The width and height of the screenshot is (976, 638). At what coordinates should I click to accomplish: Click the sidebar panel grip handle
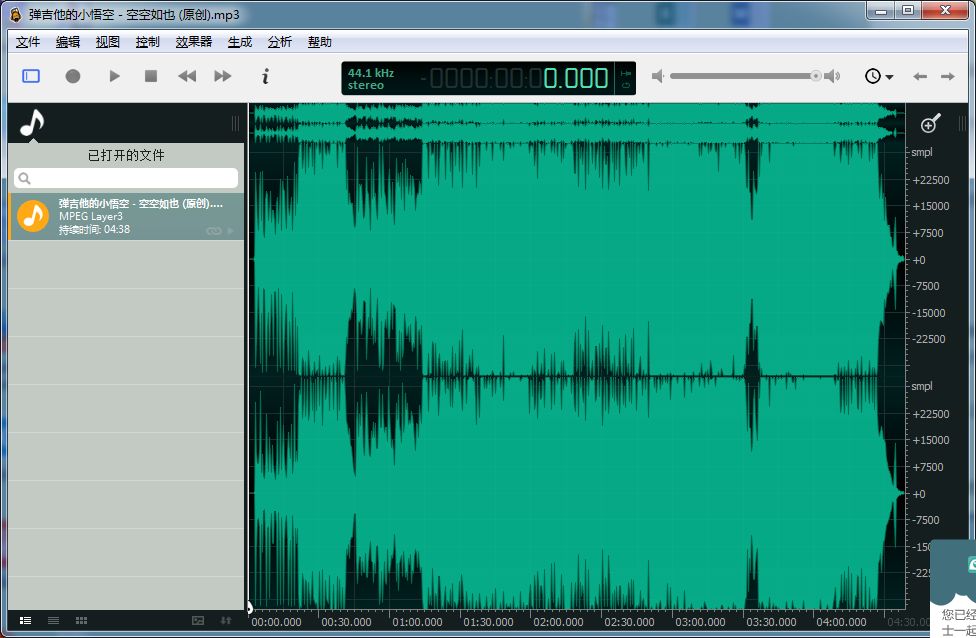coord(235,123)
